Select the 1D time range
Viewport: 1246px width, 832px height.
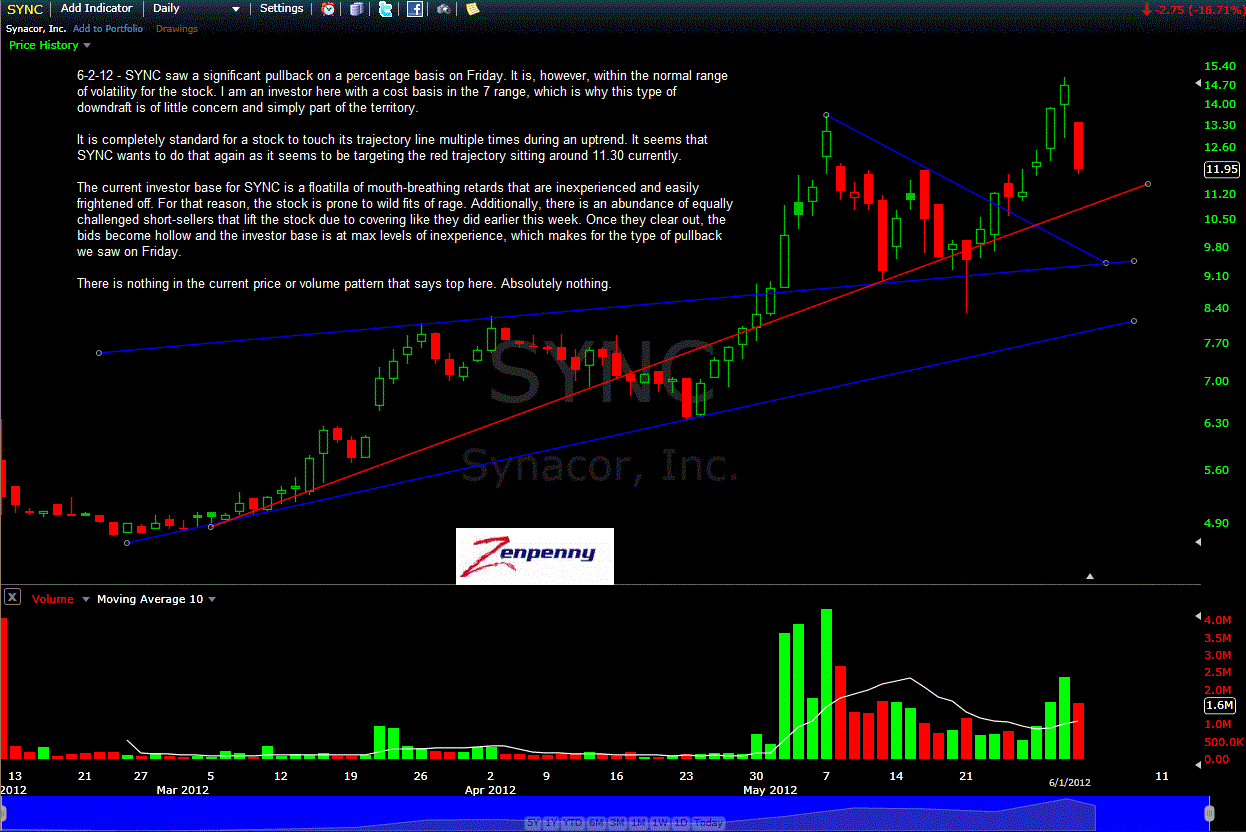680,823
